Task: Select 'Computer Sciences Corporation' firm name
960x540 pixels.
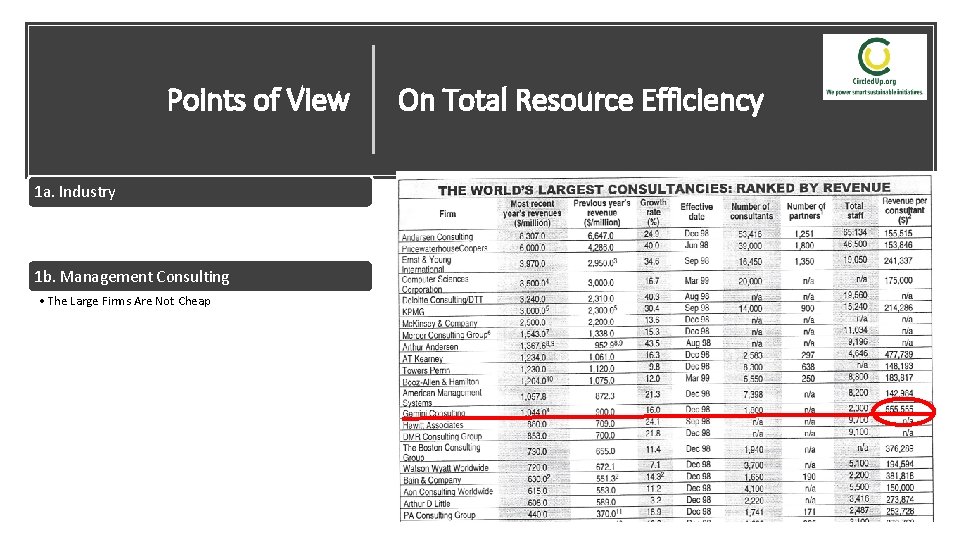Action: coord(435,283)
